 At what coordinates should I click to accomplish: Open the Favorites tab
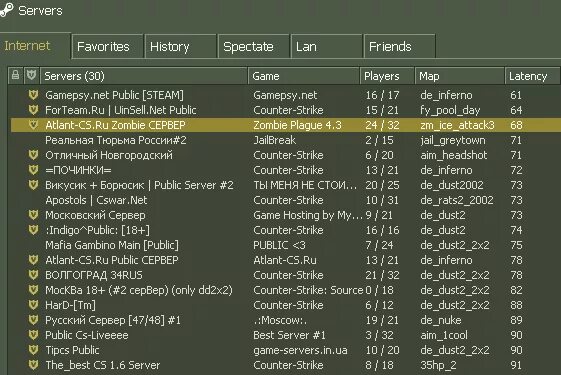point(107,46)
